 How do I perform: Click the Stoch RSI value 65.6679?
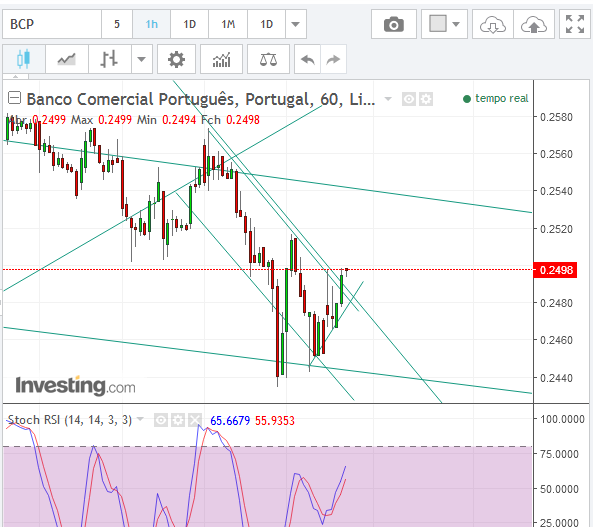230,421
